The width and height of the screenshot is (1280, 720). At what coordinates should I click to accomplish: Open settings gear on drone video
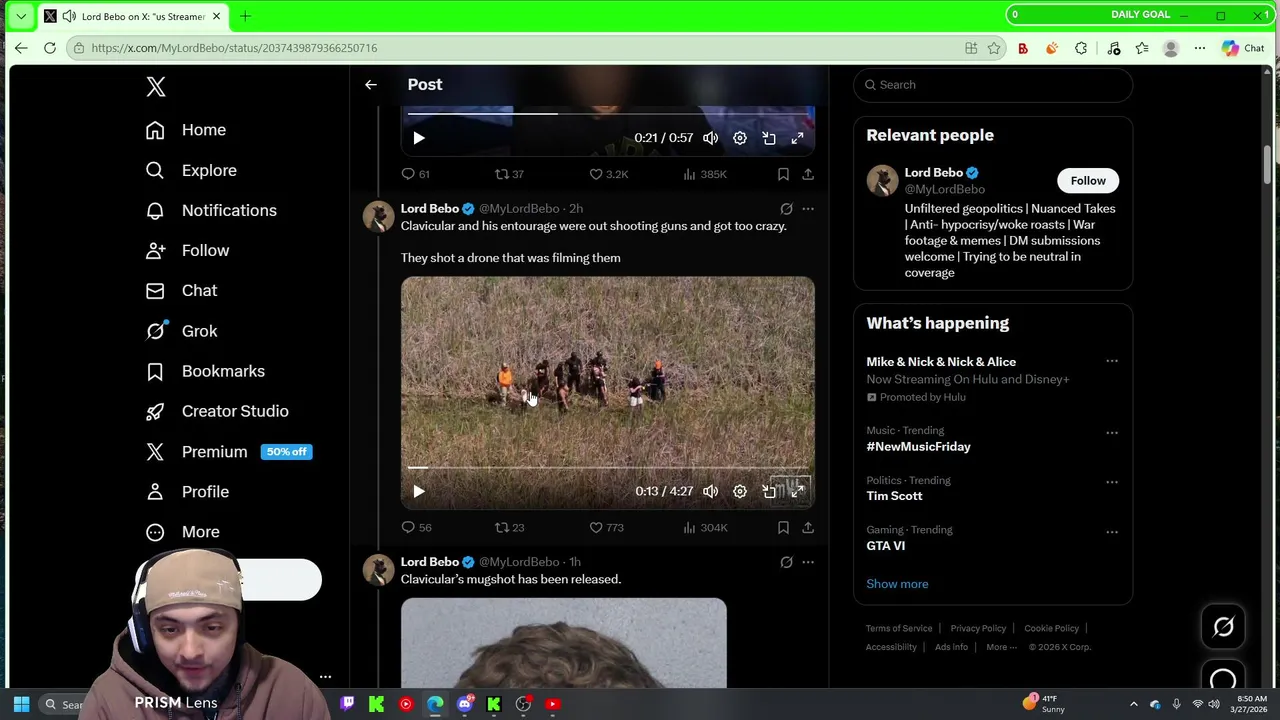(x=740, y=491)
